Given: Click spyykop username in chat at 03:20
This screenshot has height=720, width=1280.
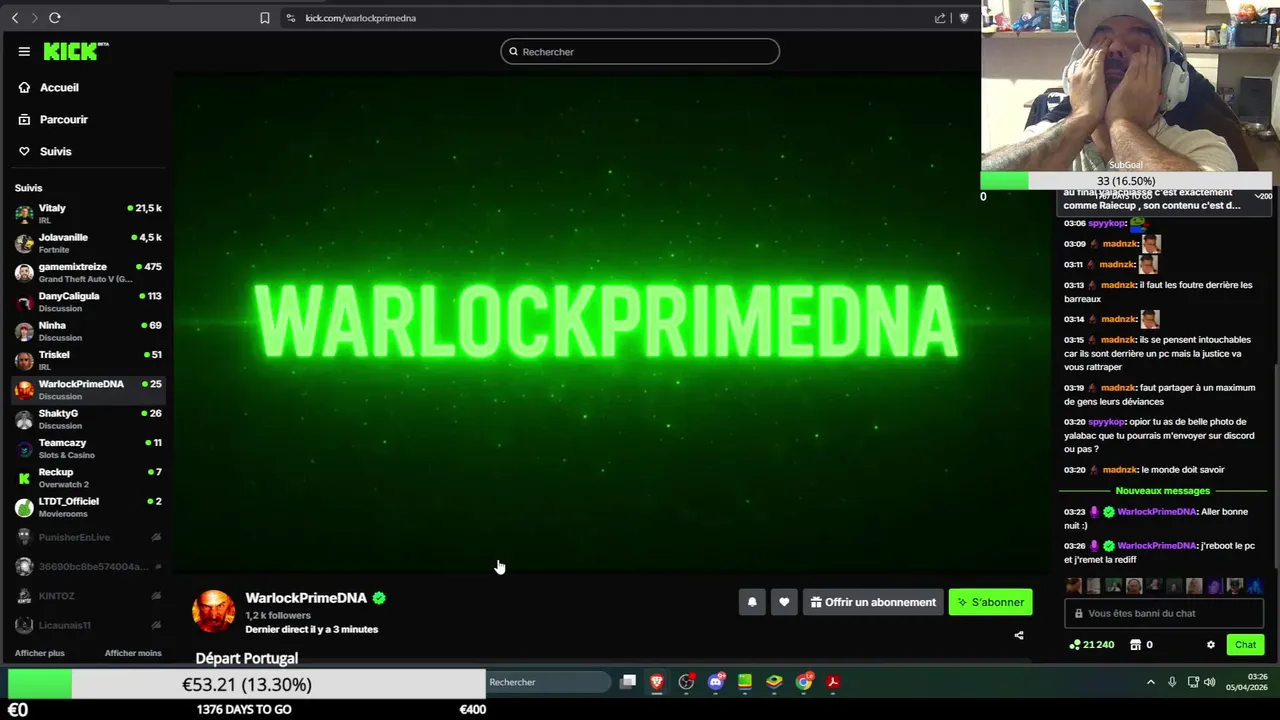Looking at the screenshot, I should [x=1106, y=422].
